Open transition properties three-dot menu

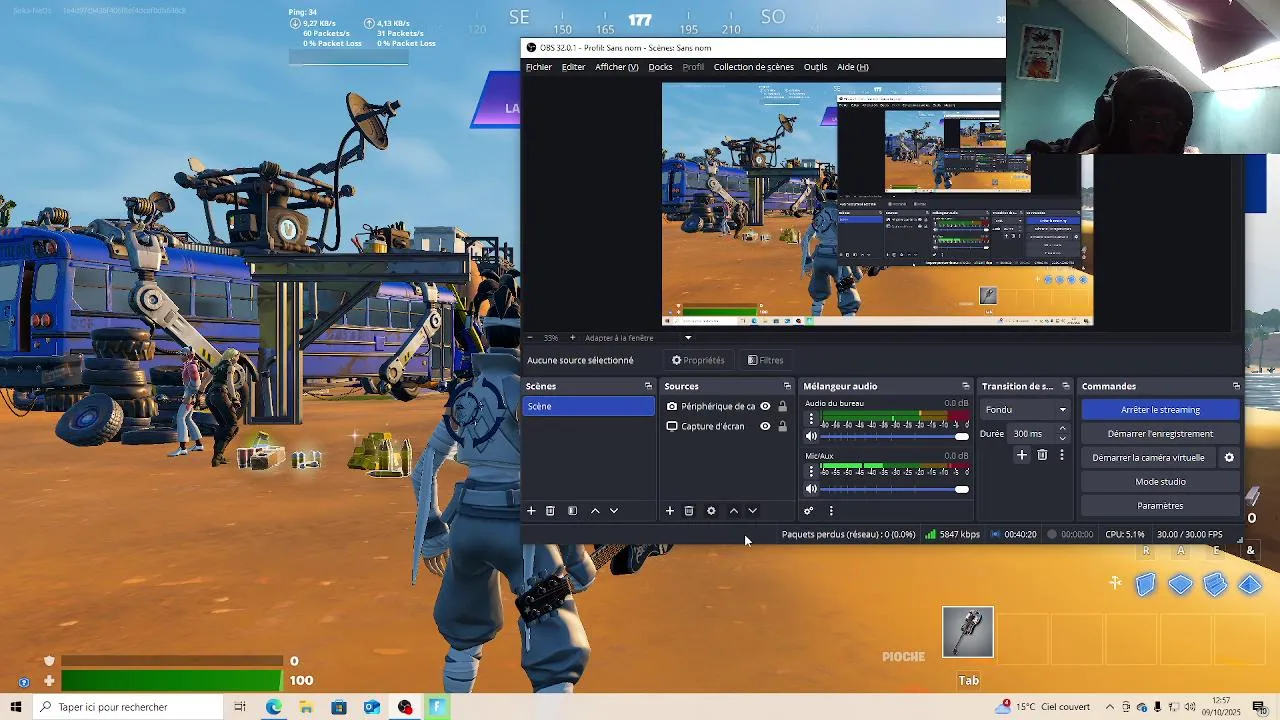coord(1062,455)
